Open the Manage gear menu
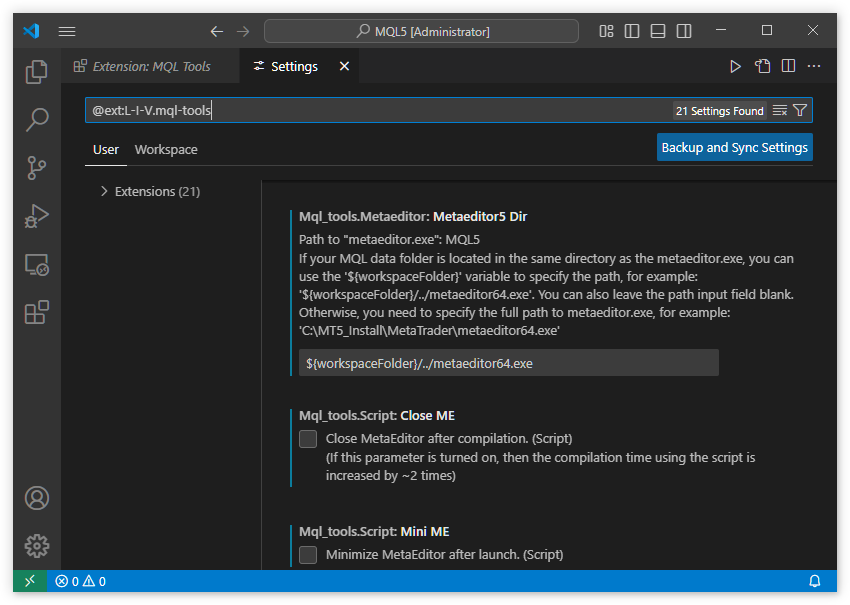 click(x=36, y=546)
